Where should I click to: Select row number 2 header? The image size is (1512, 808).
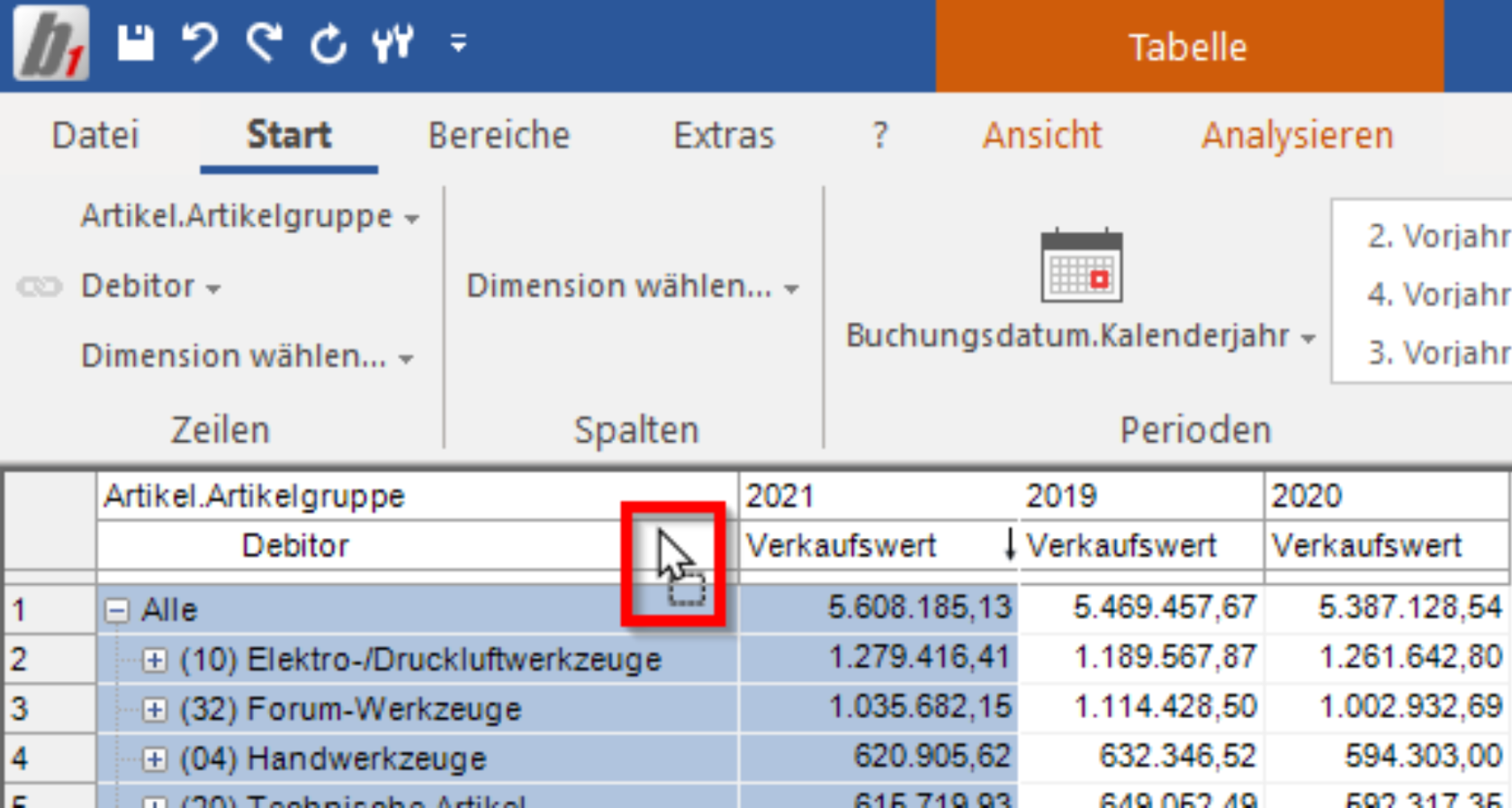(50, 660)
